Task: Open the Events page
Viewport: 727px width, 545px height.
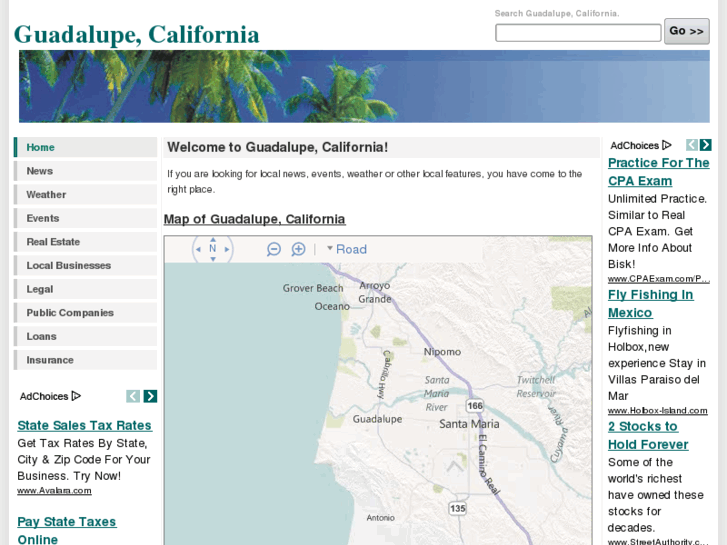Action: click(x=85, y=218)
